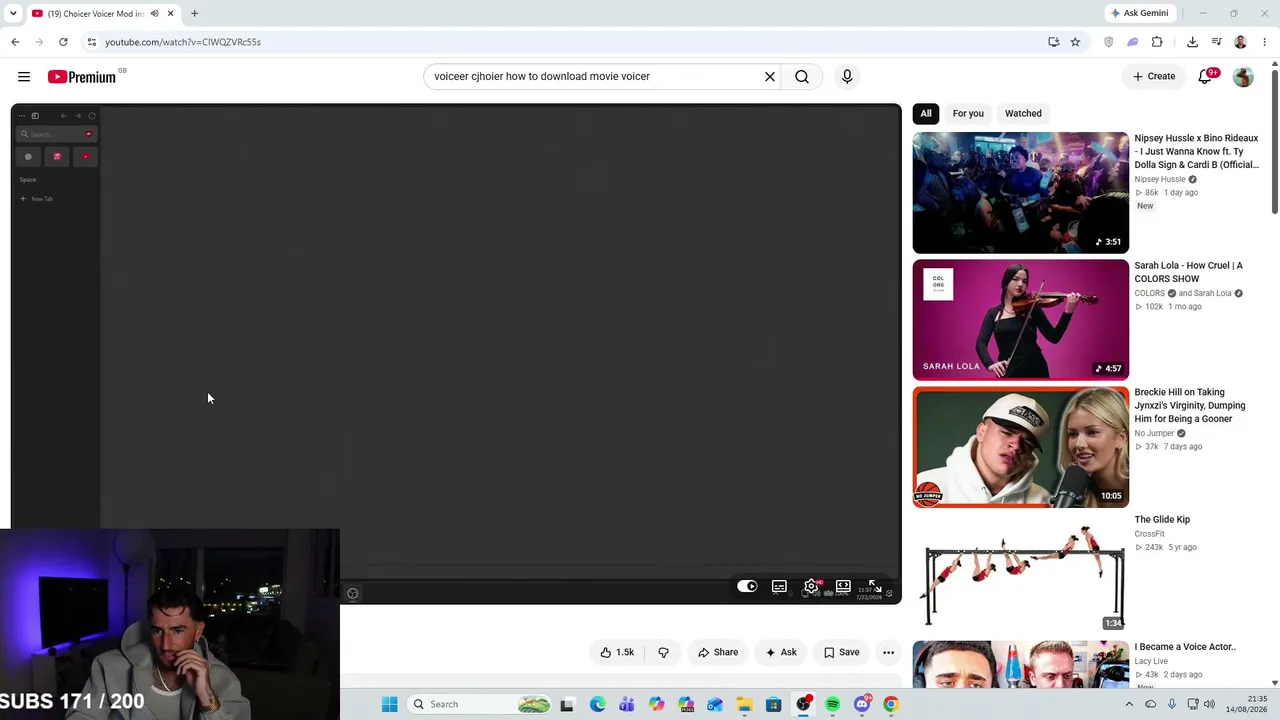Clear the YouTube search query
The height and width of the screenshot is (720, 1280).
click(x=770, y=77)
